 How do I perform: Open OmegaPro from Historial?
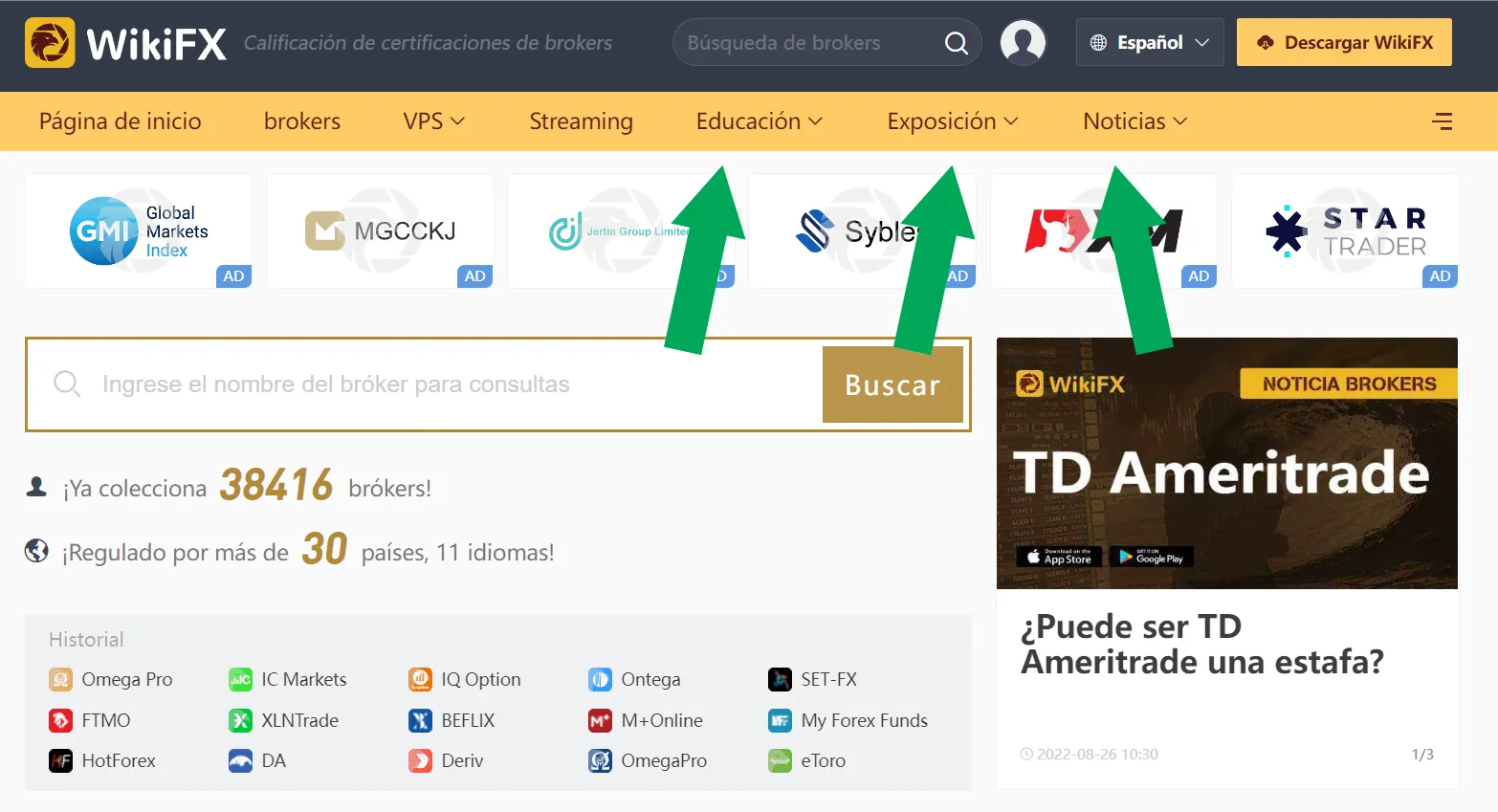pos(648,760)
